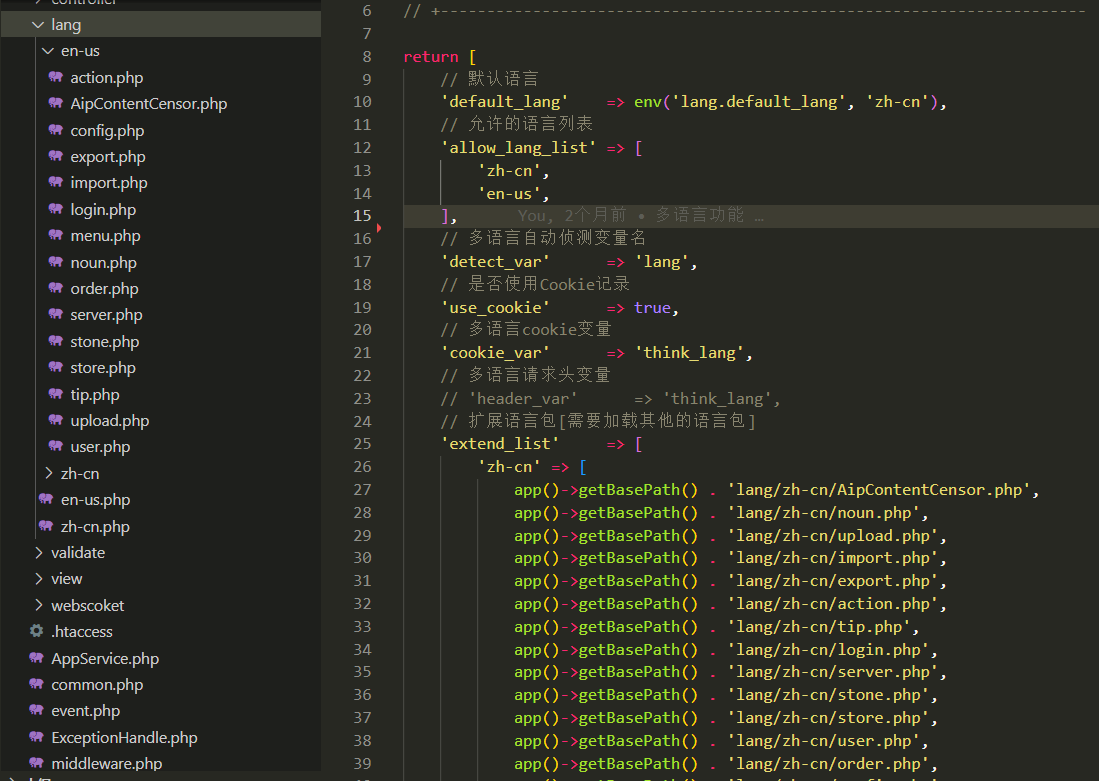Open AipContentCensor.php from the file tree

point(149,104)
